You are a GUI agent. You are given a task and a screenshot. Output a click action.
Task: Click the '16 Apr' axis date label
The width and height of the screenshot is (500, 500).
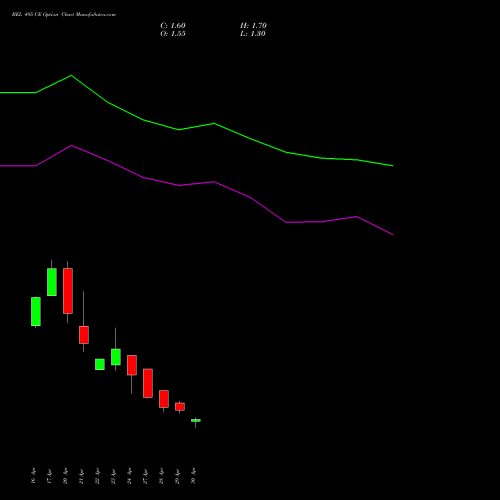(33, 476)
